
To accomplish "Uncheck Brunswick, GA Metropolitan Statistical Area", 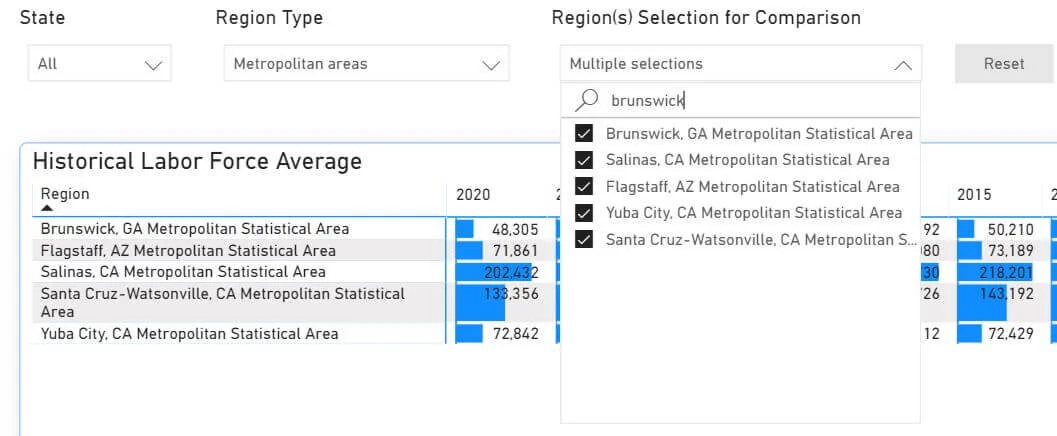I will (x=584, y=134).
